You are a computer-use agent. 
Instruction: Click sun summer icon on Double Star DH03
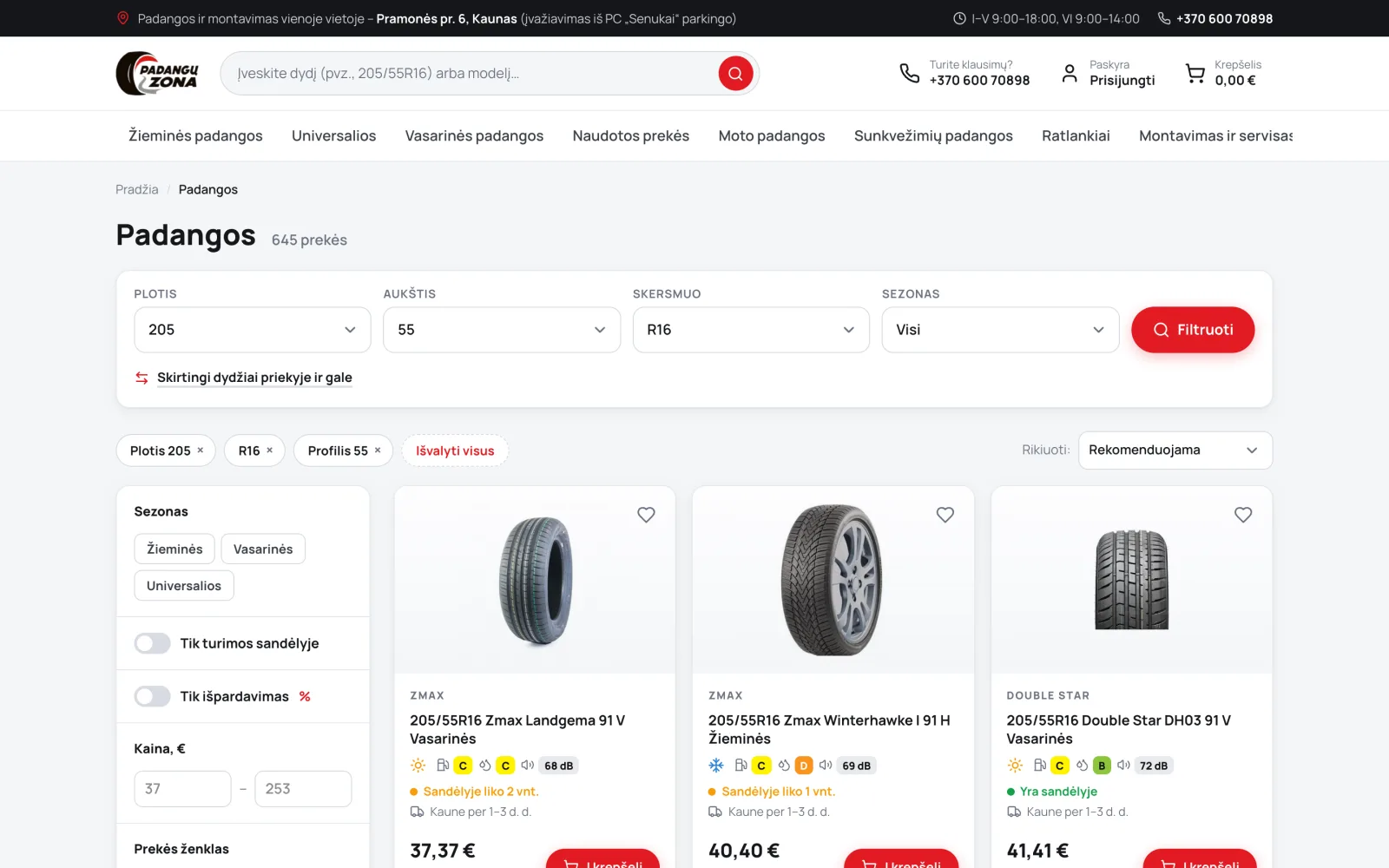(1015, 766)
